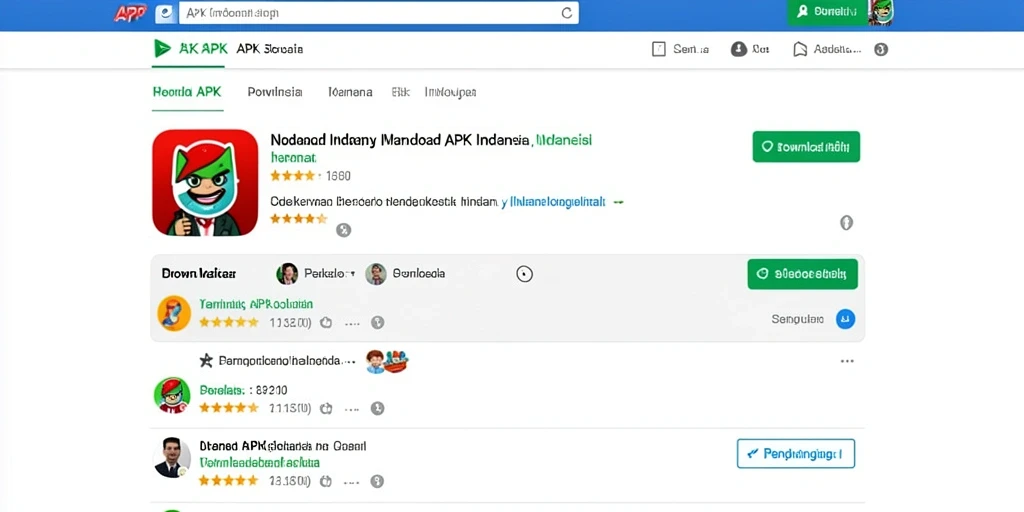Switch to the Imblouipan tab
Image resolution: width=1024 pixels, height=512 pixels.
pos(451,92)
